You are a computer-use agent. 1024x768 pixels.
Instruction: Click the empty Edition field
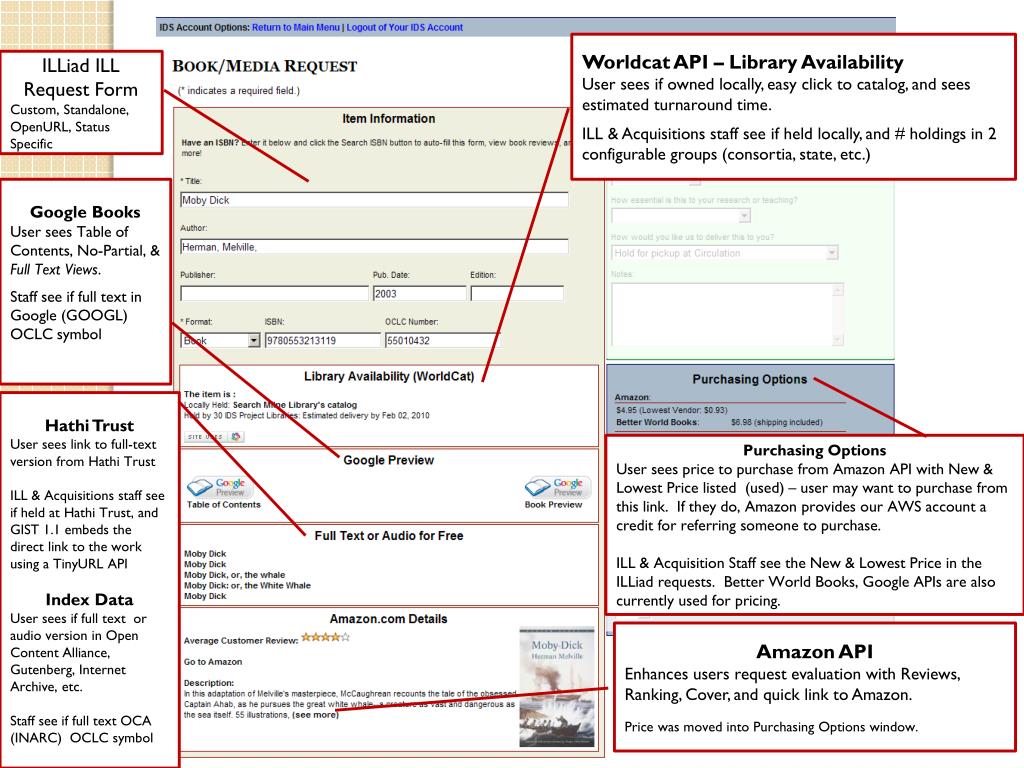pyautogui.click(x=517, y=293)
